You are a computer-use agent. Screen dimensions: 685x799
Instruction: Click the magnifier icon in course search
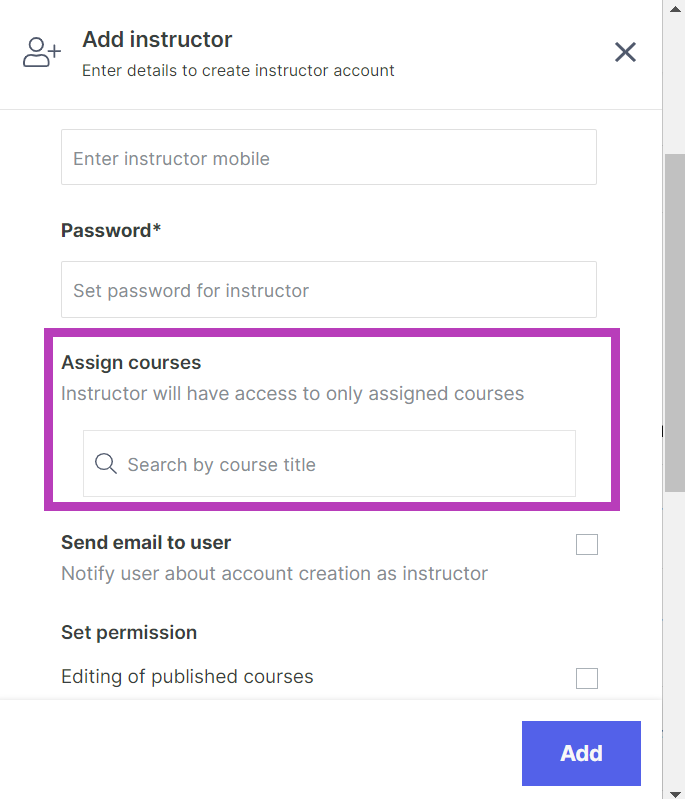(x=106, y=464)
